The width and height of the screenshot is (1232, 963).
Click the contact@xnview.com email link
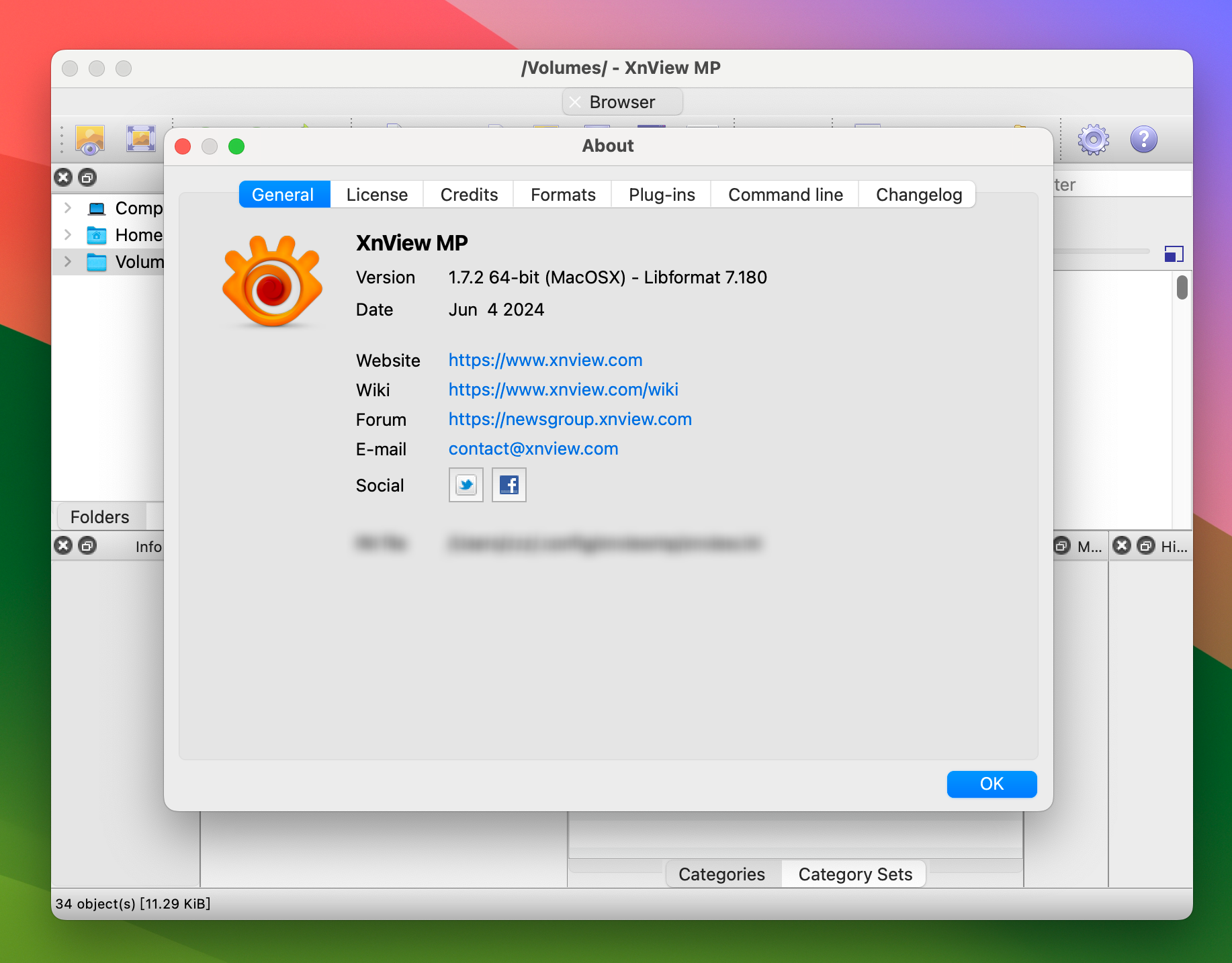pos(533,449)
